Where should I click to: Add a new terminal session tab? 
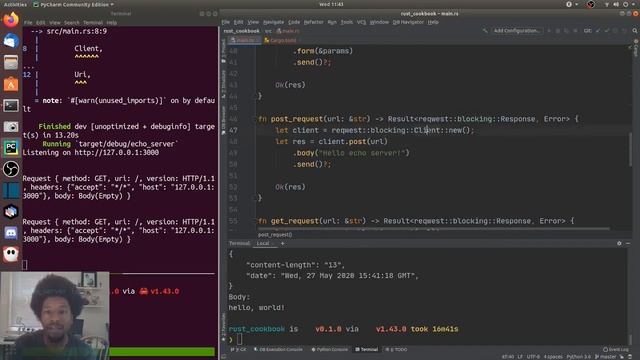point(282,243)
